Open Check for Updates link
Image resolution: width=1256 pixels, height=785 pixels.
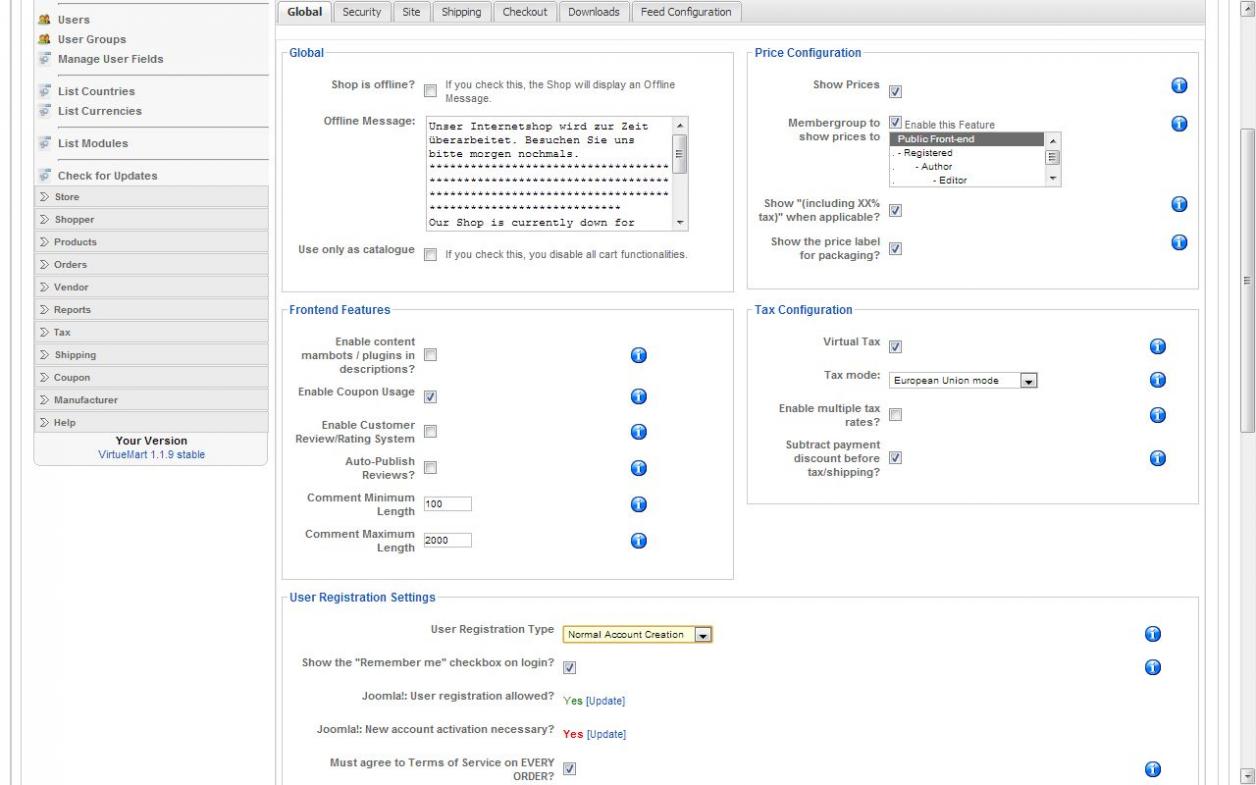(x=107, y=176)
